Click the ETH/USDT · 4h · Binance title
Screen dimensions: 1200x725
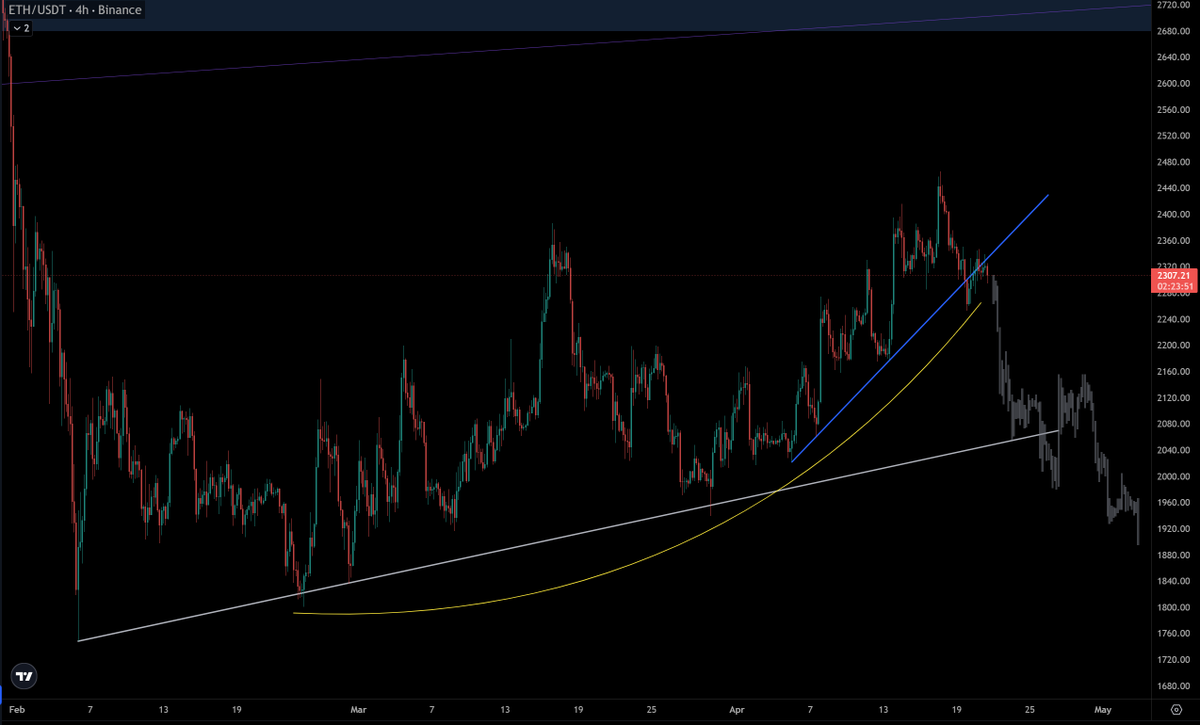pyautogui.click(x=74, y=10)
